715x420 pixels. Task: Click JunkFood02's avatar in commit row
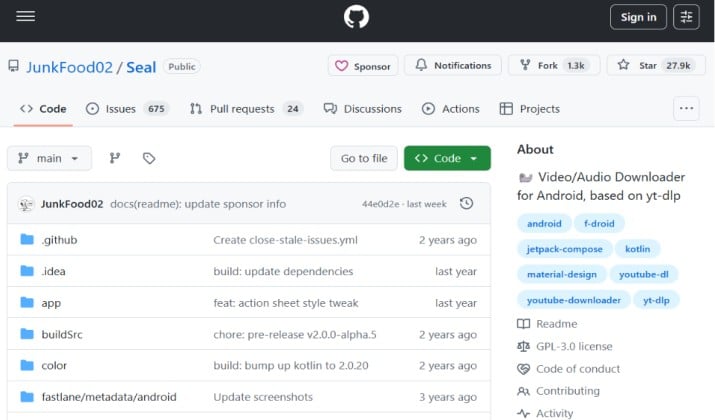[x=26, y=204]
